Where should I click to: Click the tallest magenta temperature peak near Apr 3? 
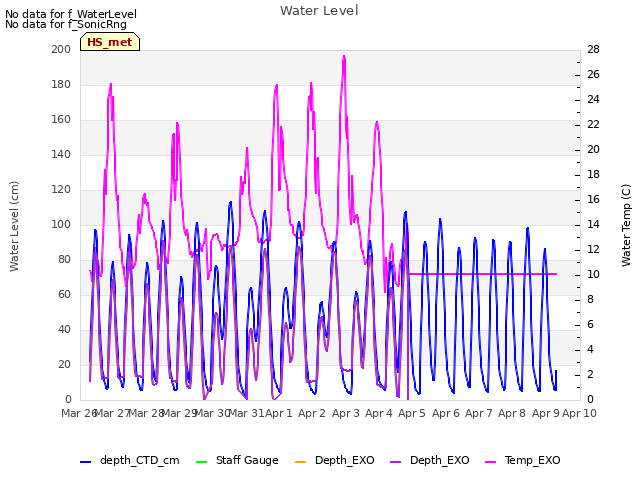pos(344,58)
